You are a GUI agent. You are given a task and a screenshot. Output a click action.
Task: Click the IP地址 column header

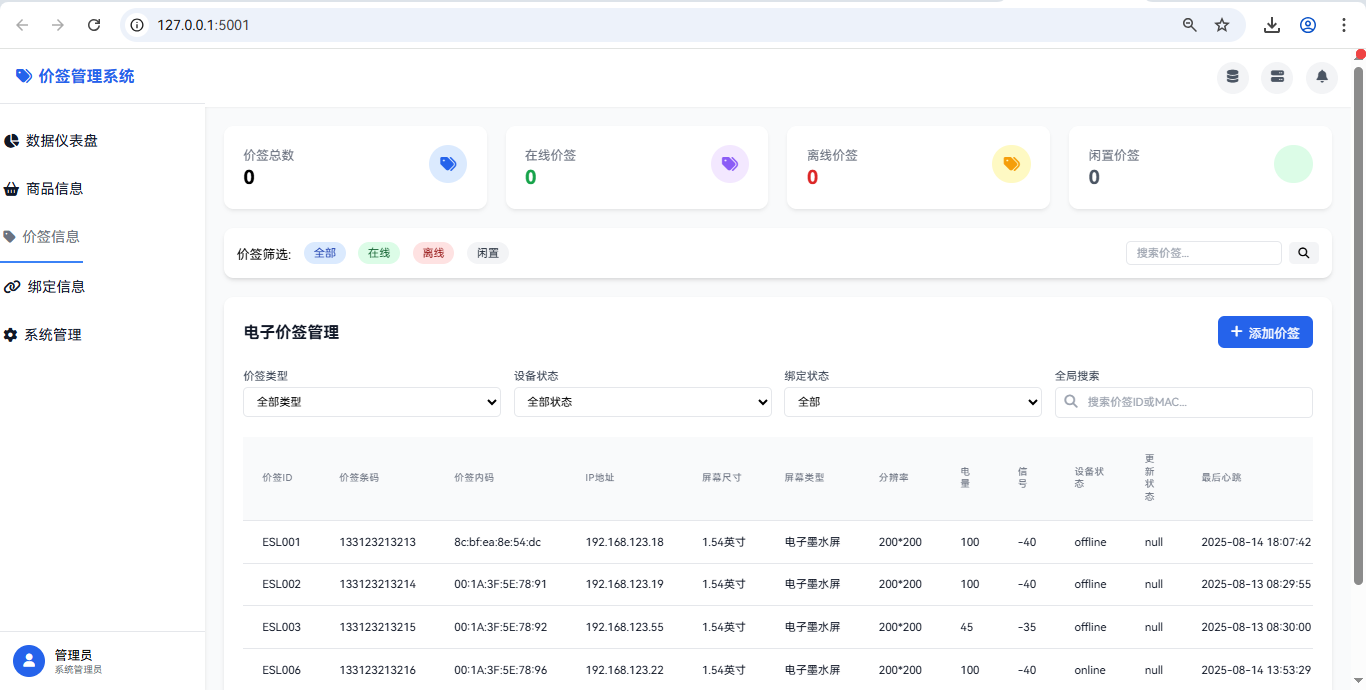[x=600, y=478]
